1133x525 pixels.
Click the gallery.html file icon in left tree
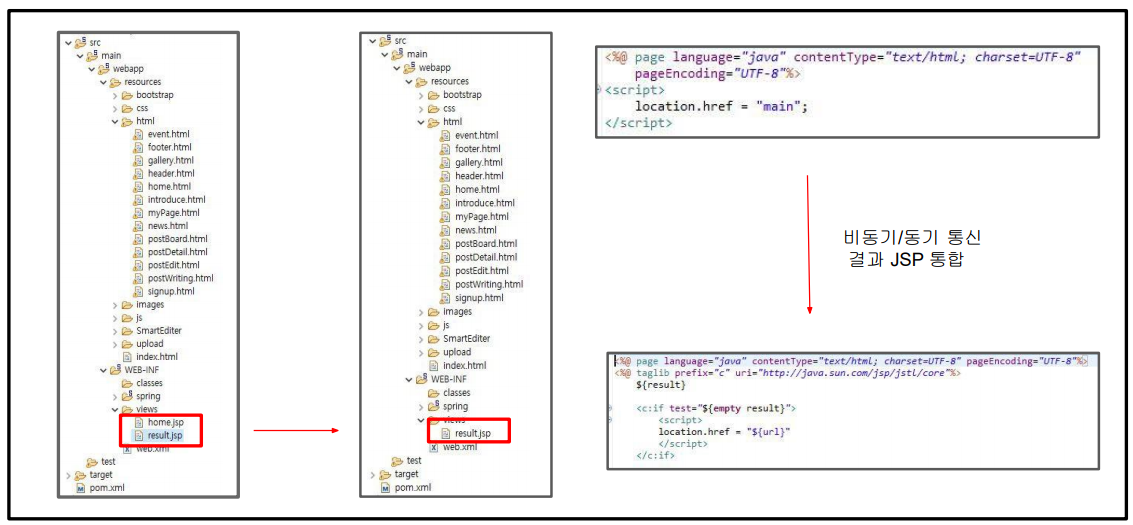point(139,160)
